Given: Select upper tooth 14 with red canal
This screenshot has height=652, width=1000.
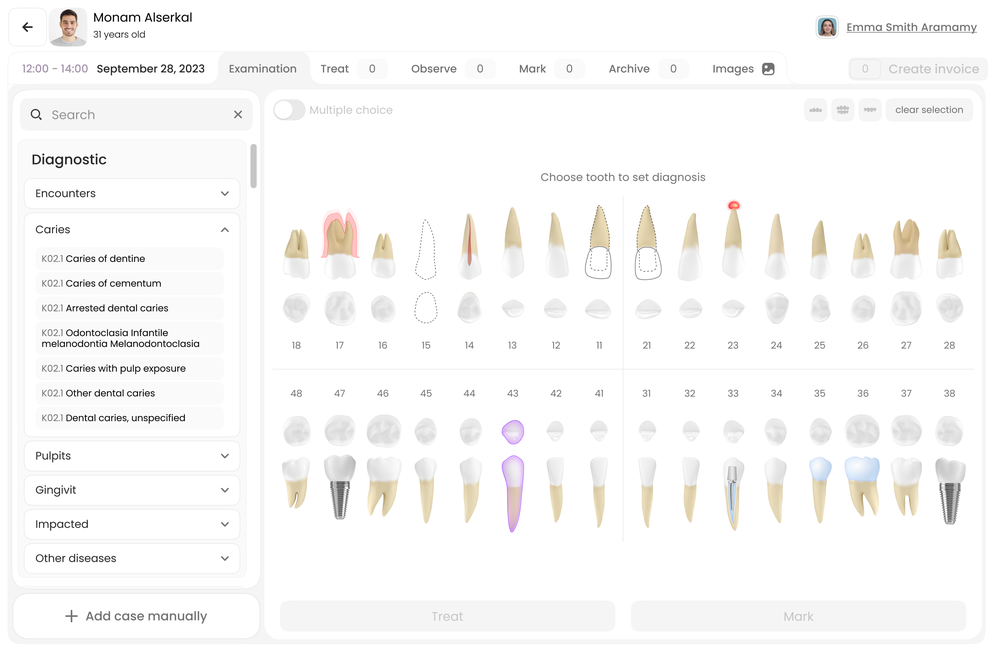Looking at the screenshot, I should click(x=469, y=246).
